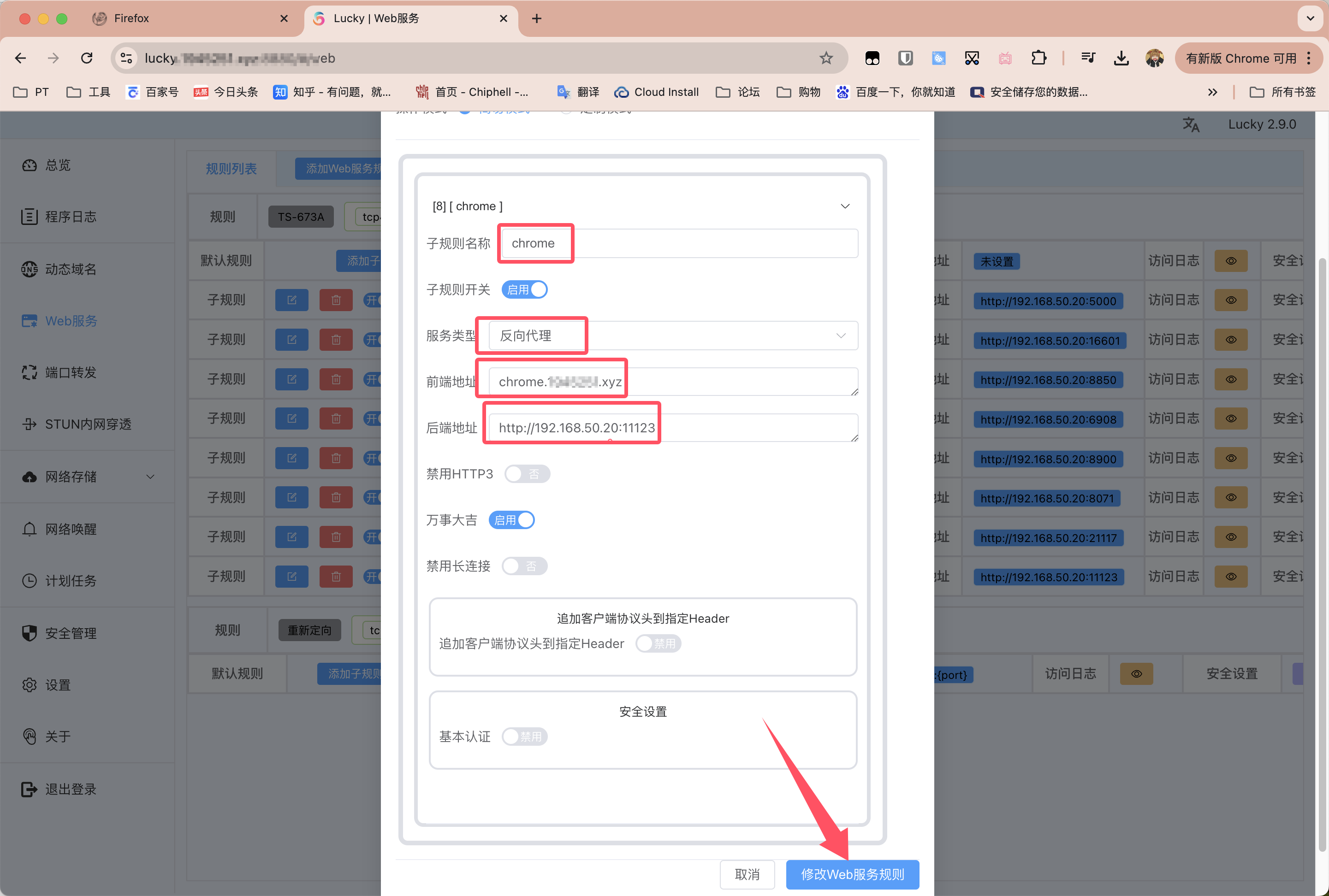The width and height of the screenshot is (1329, 896).
Task: Toggle the 禁用长连接 switch
Action: [524, 566]
